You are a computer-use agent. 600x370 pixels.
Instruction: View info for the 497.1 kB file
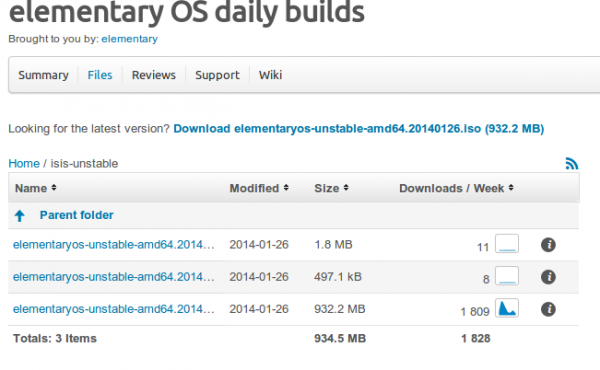coord(548,277)
